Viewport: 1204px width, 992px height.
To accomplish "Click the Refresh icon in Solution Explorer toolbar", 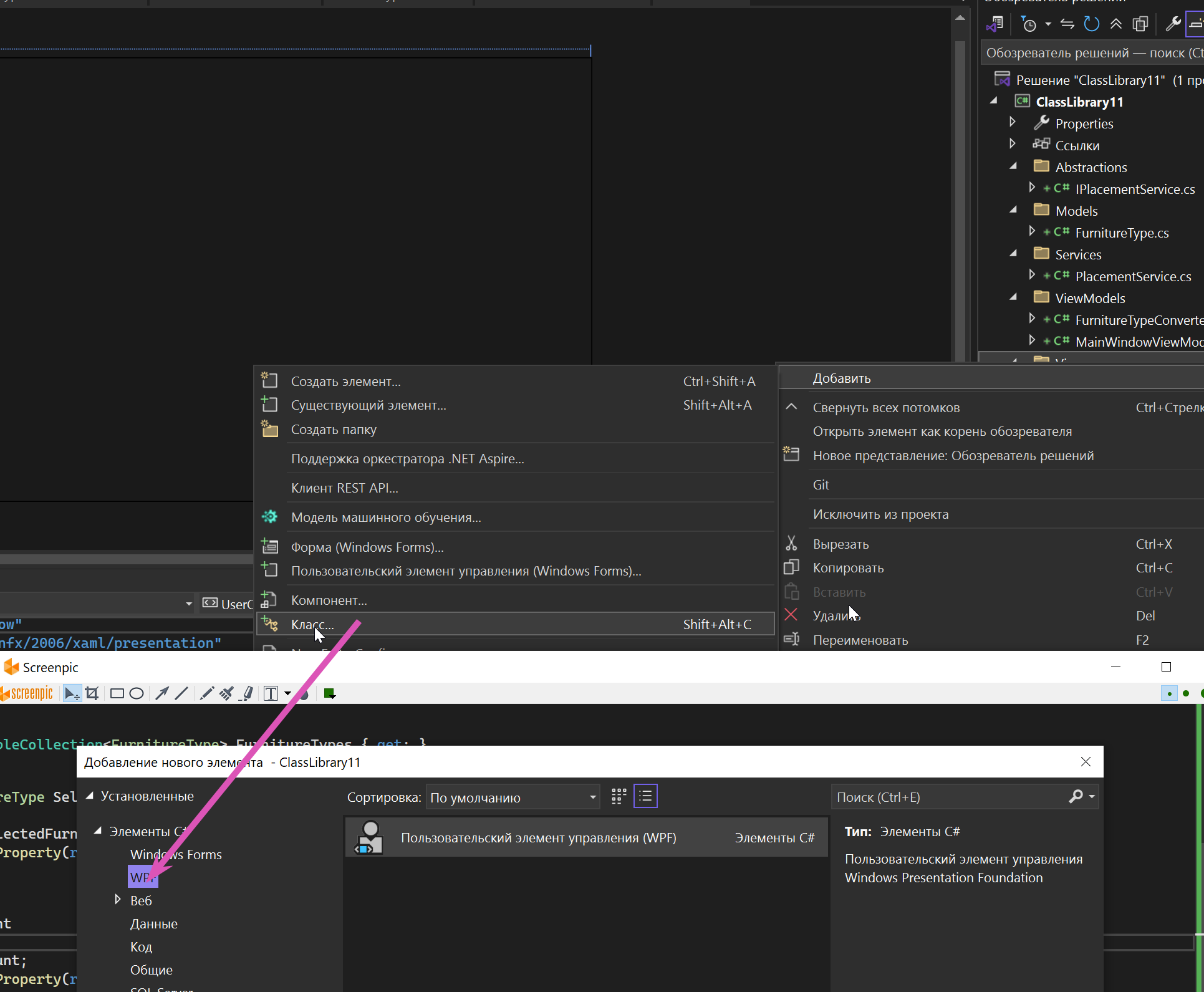I will (1091, 24).
